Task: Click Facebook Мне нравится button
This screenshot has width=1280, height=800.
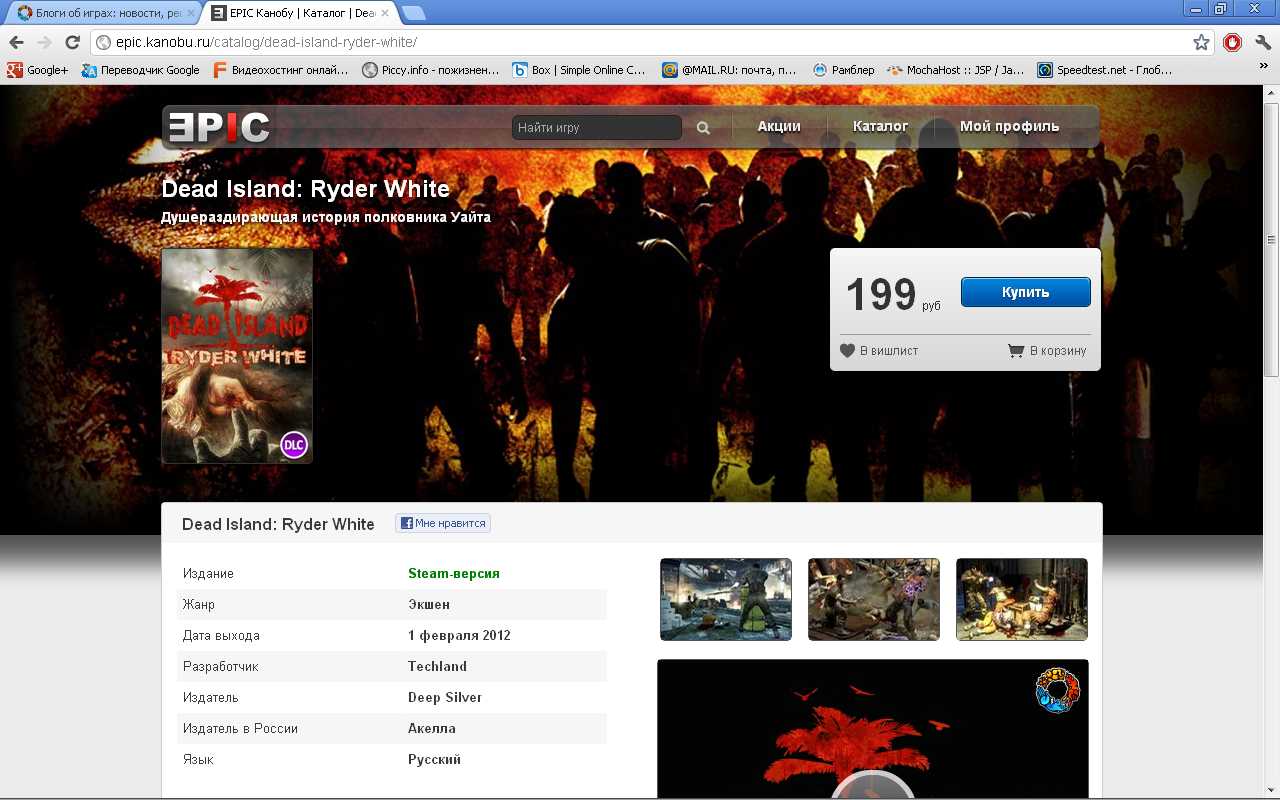Action: pos(443,523)
